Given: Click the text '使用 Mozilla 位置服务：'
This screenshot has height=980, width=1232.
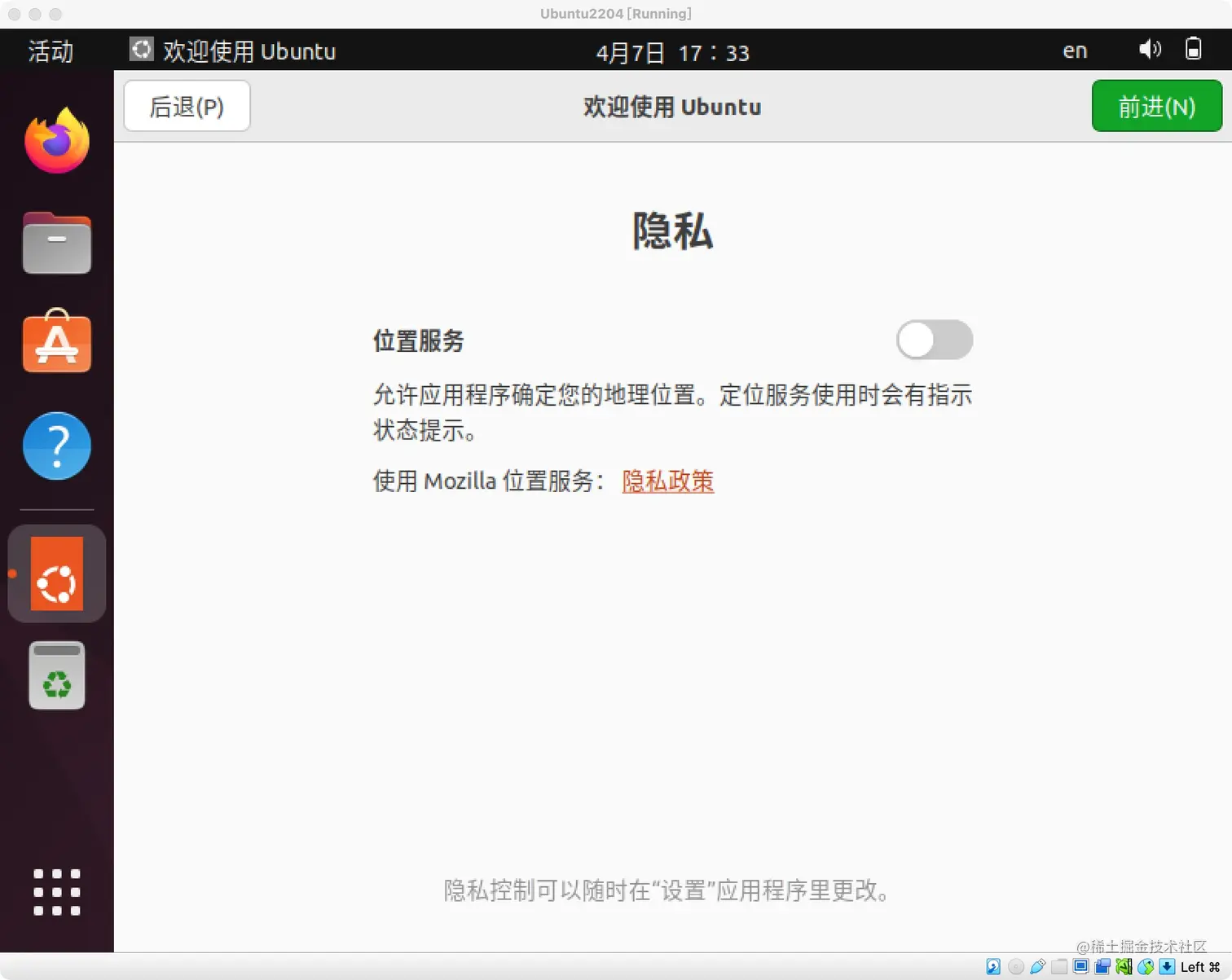Looking at the screenshot, I should [x=489, y=481].
